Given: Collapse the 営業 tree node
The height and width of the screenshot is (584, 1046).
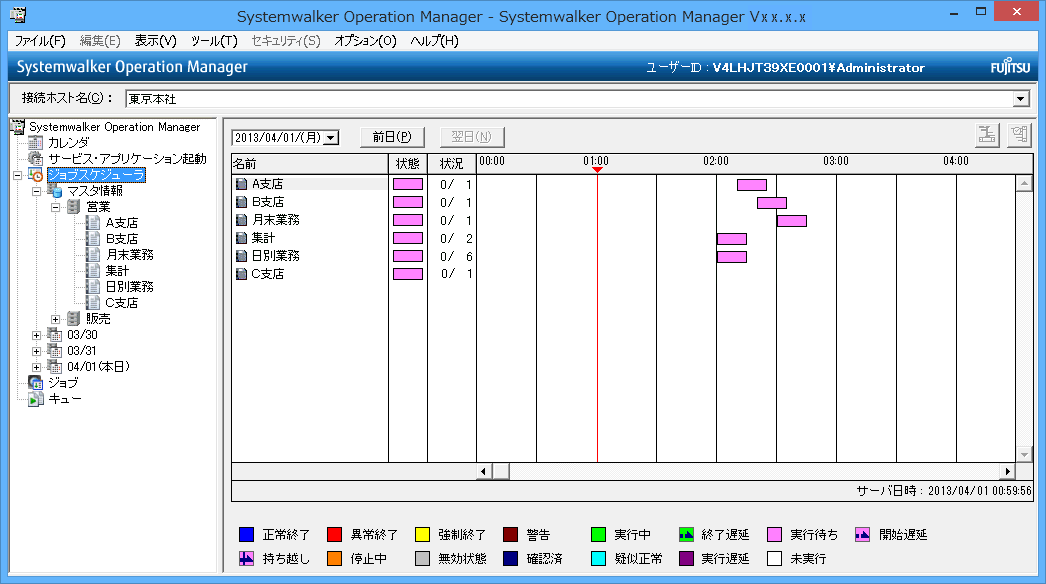Looking at the screenshot, I should pos(55,208).
